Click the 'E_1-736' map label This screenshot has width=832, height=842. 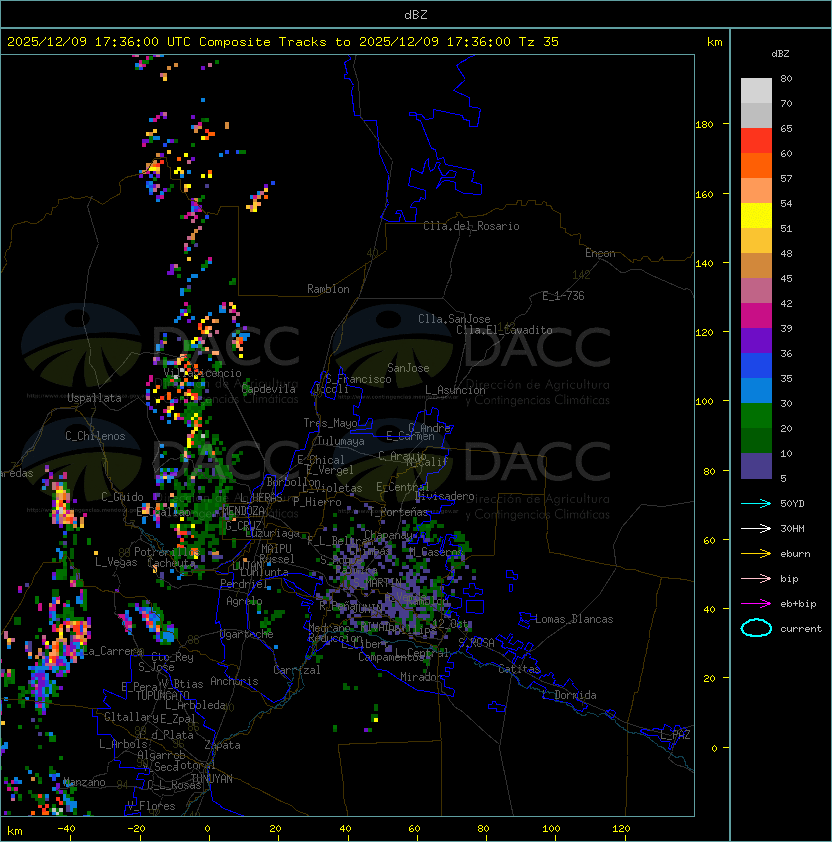coord(563,296)
